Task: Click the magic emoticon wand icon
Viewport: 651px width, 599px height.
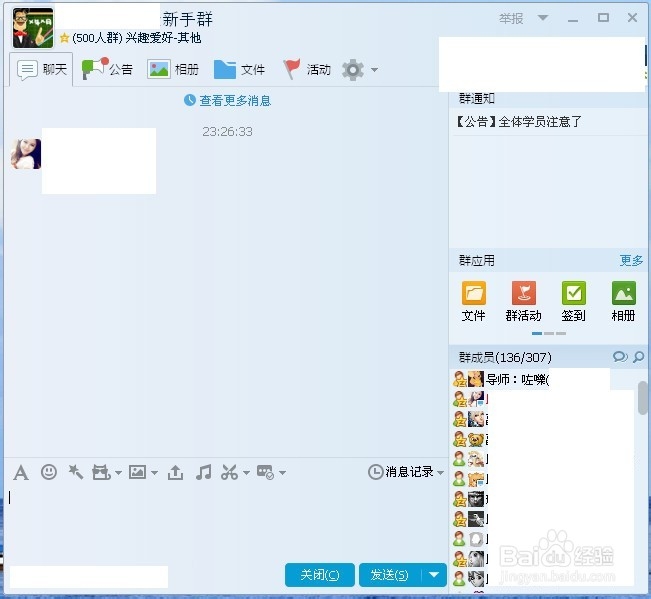Action: [x=76, y=472]
